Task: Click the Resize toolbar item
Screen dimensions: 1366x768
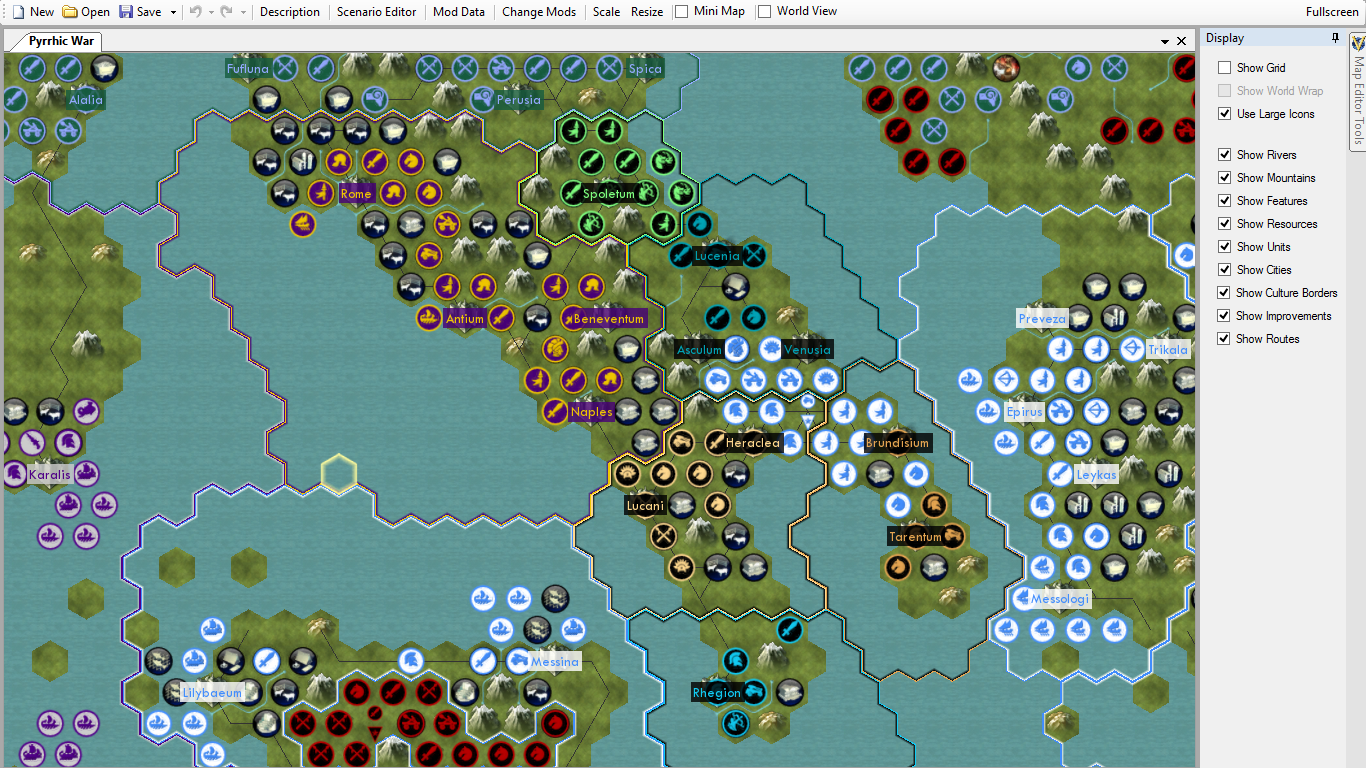Action: (x=647, y=12)
